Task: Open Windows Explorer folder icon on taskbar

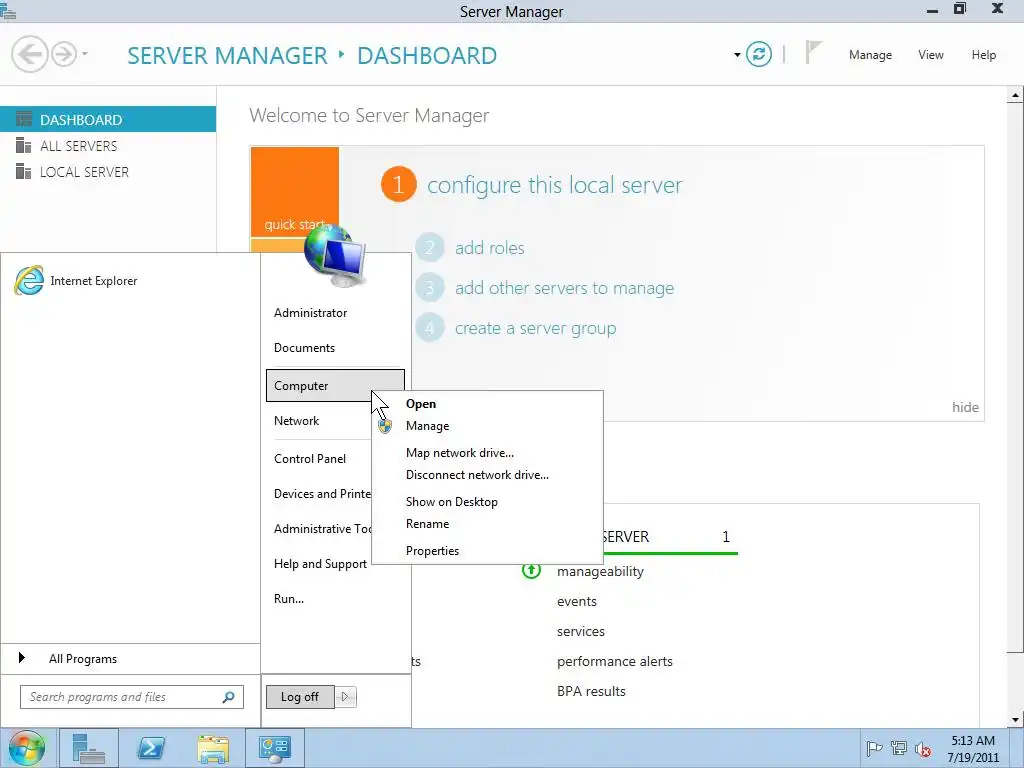Action: tap(213, 749)
